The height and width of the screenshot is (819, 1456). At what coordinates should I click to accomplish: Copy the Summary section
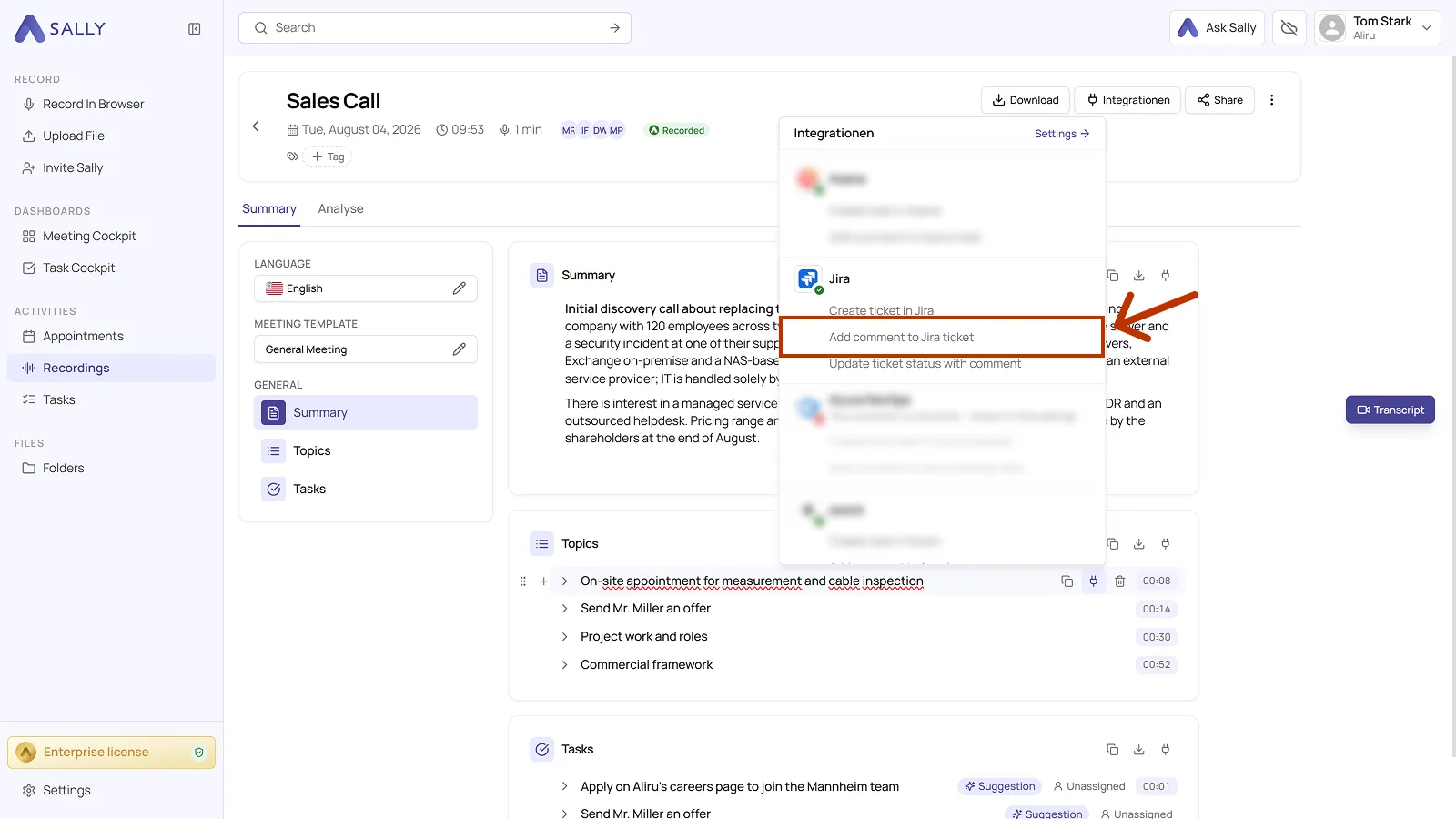[1112, 276]
